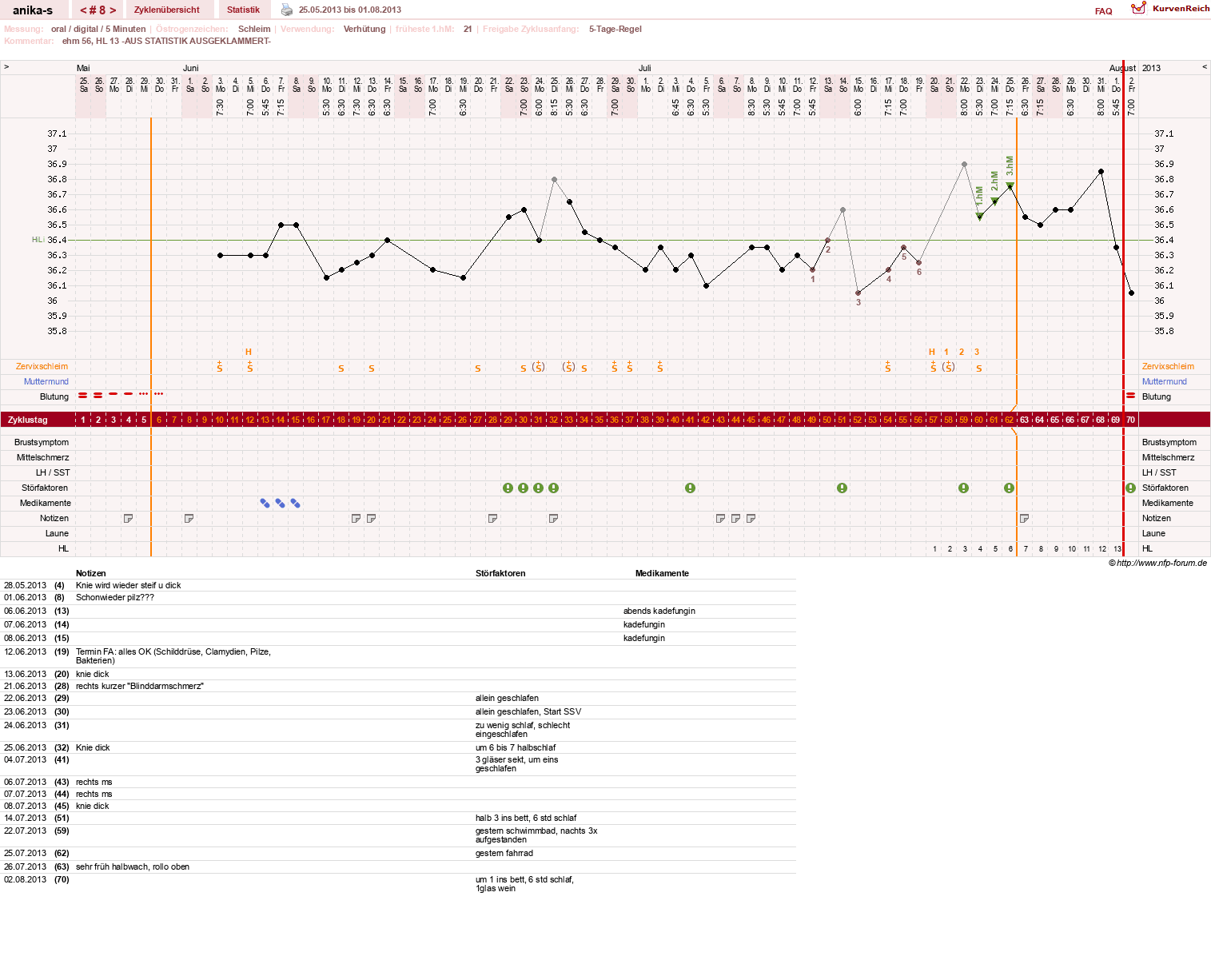Click the Störfaktoren warning icon on day 32
This screenshot has width=1211, height=980.
pos(553,488)
